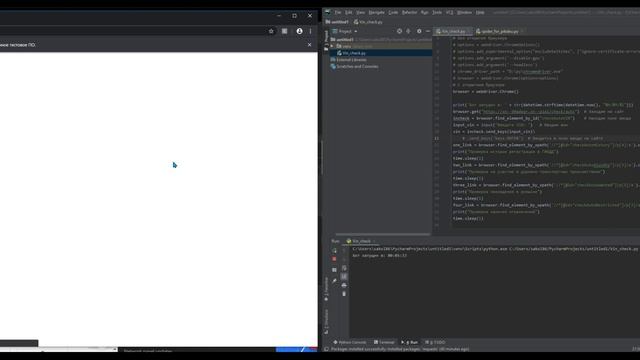Expand the venv folder in the project tree
The height and width of the screenshot is (360, 640).
pos(332,47)
